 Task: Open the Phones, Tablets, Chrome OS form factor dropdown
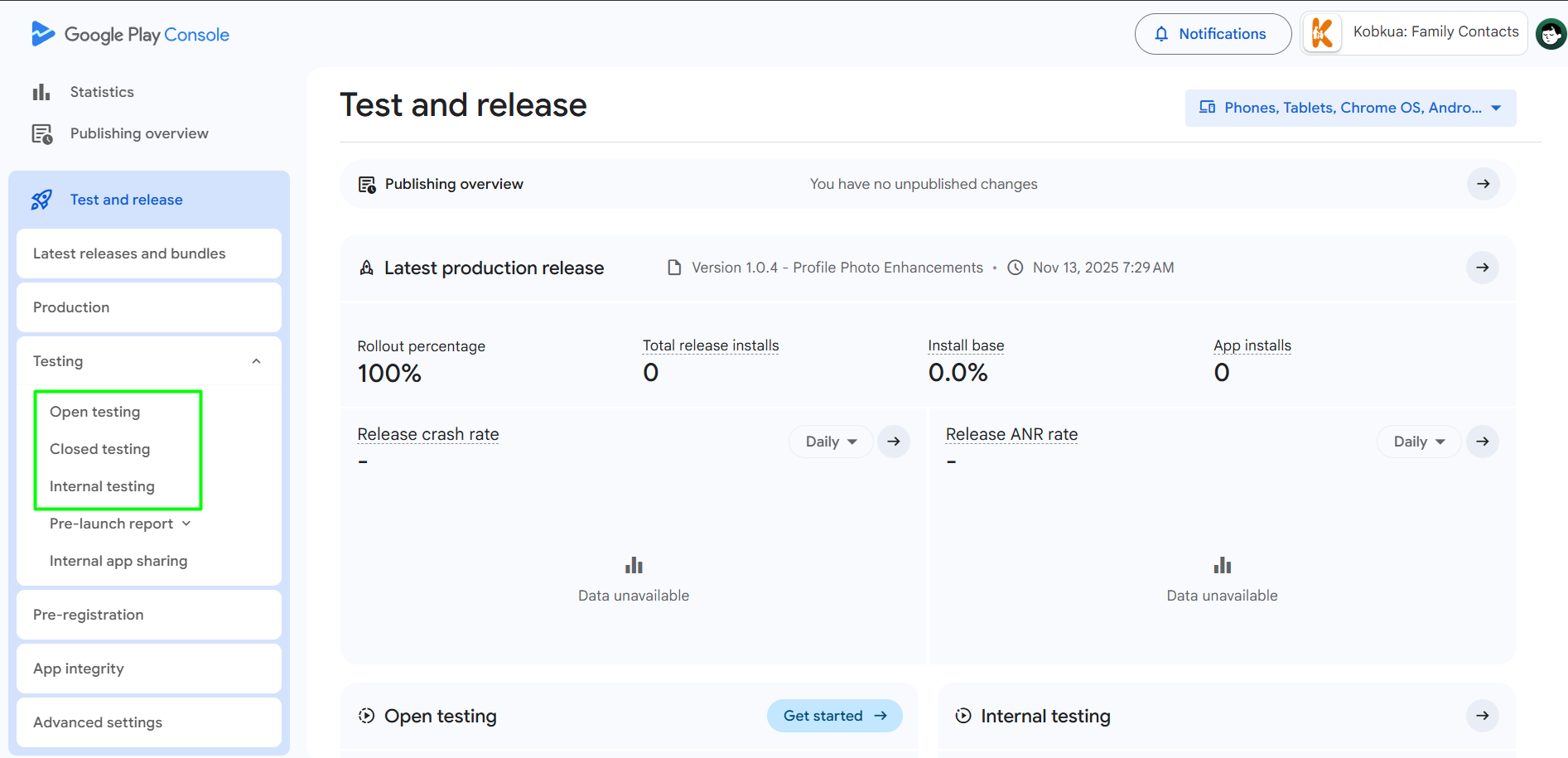tap(1349, 108)
